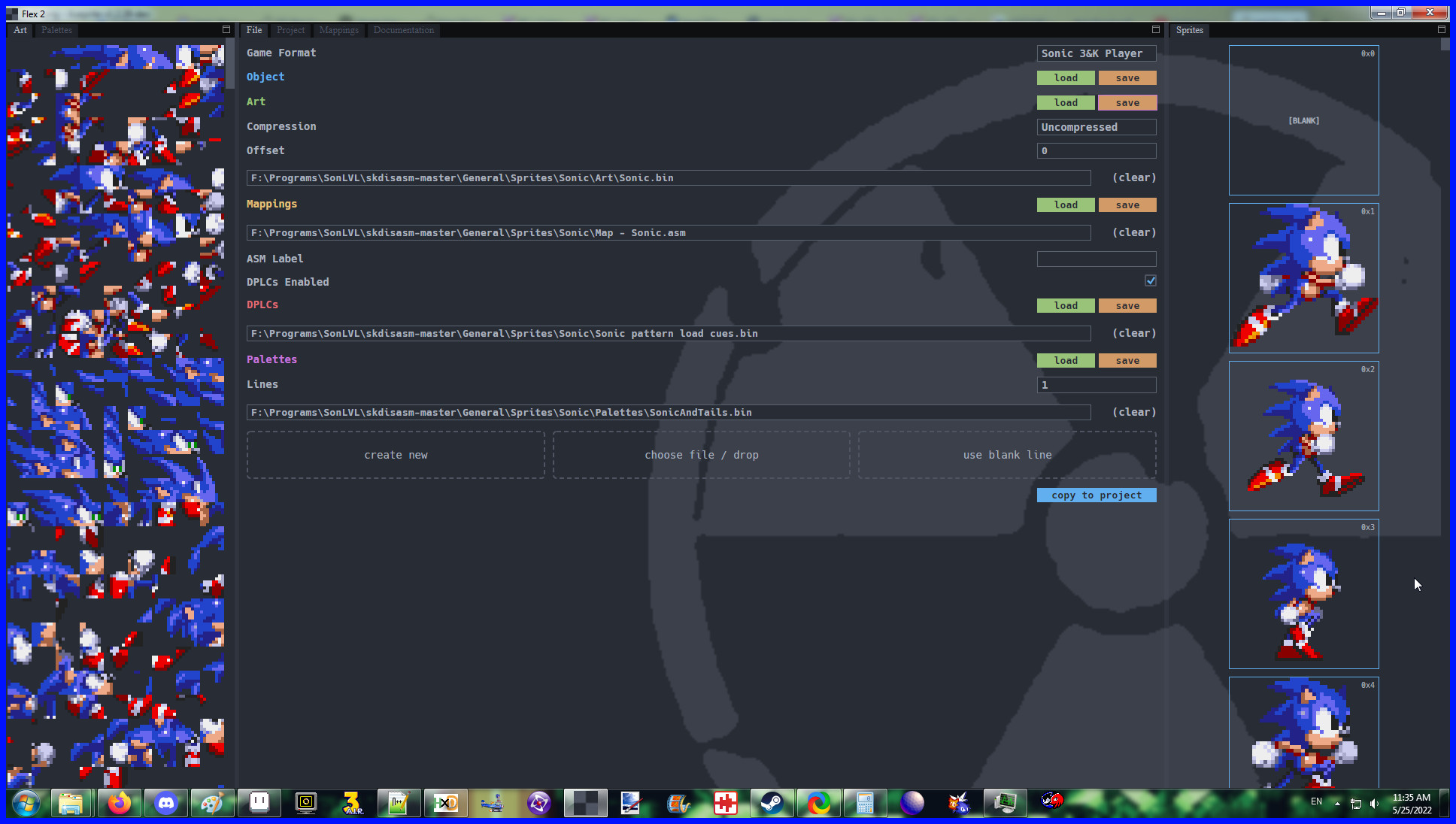Open Sonic 3 A.I.R. taskbar icon
Viewport: 1456px width, 824px height.
pyautogui.click(x=352, y=803)
